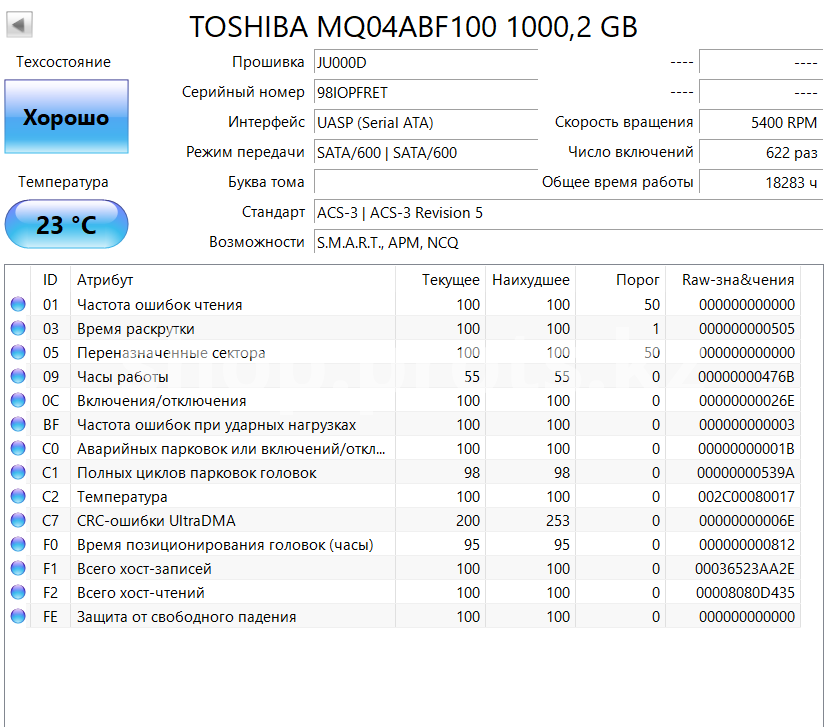Click the 23 °C temperature indicator
826x727 pixels.
(66, 225)
